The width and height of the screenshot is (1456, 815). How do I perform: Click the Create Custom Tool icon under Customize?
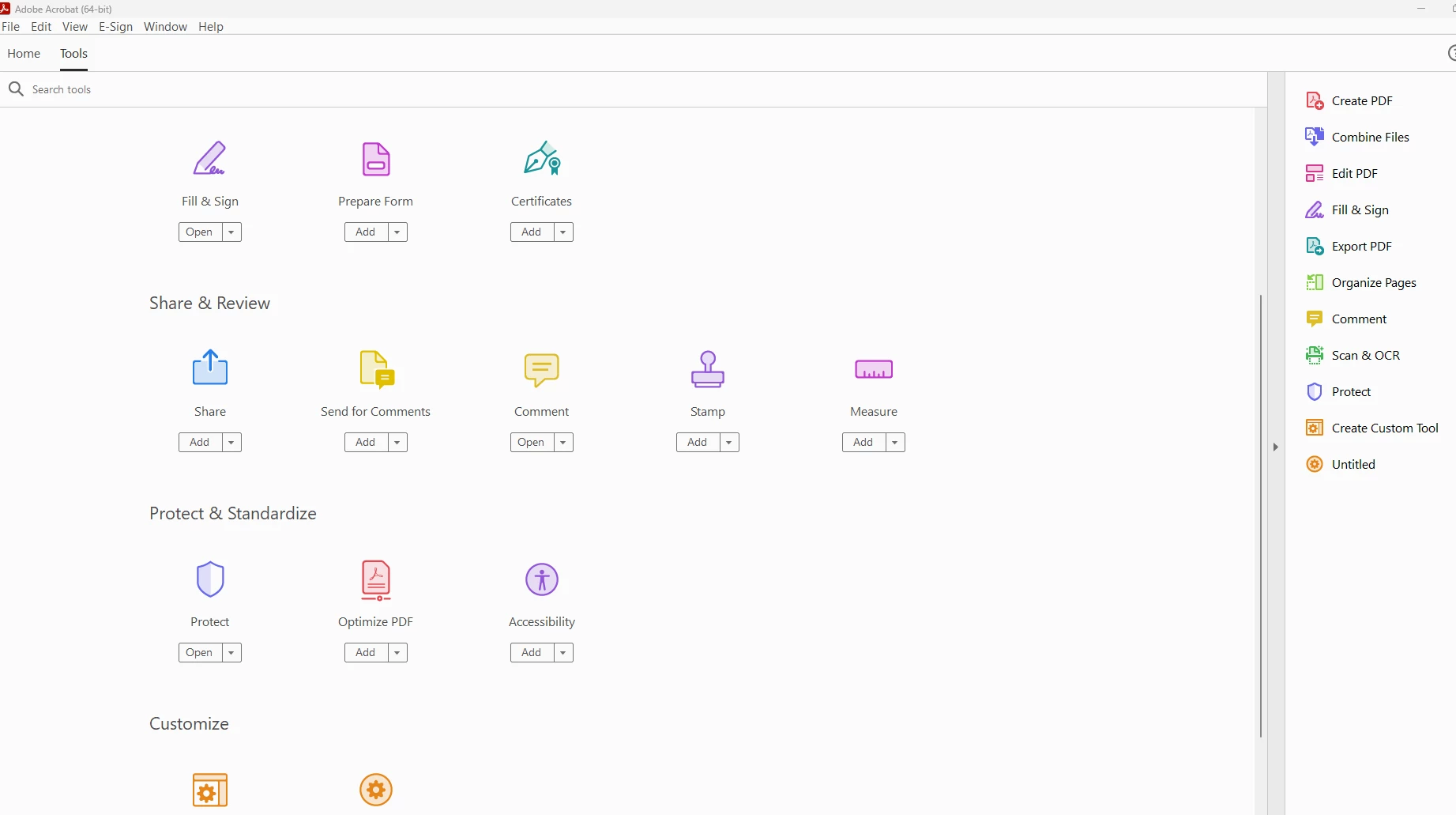[210, 790]
